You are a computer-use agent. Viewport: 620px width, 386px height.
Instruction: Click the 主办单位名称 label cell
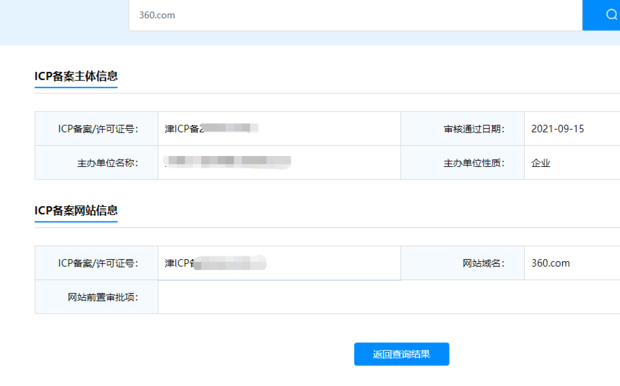coord(96,163)
